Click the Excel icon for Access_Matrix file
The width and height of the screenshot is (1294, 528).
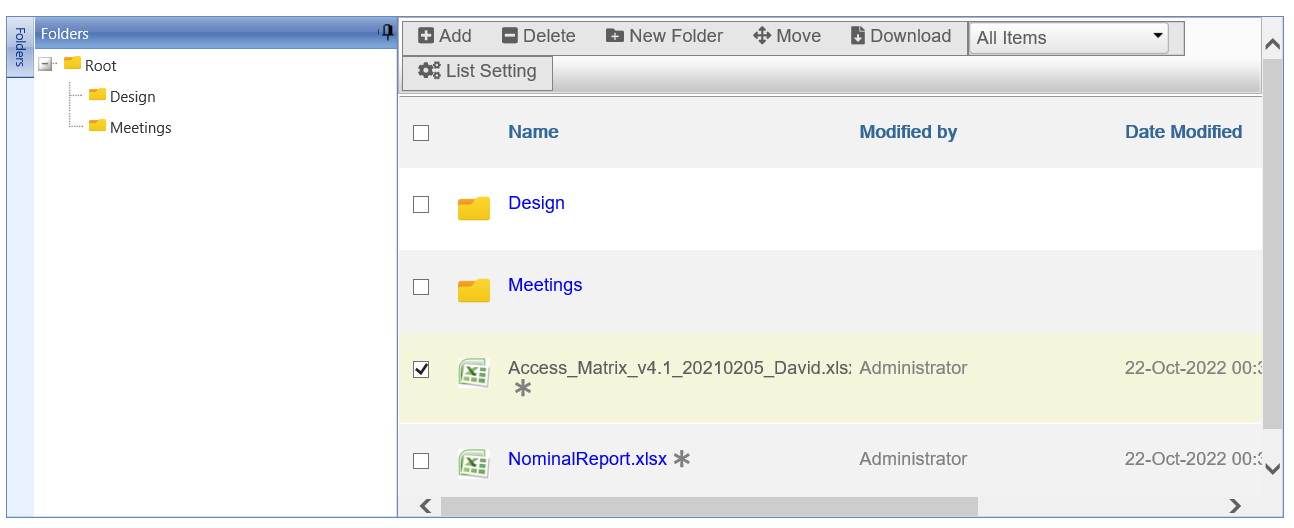(x=473, y=372)
